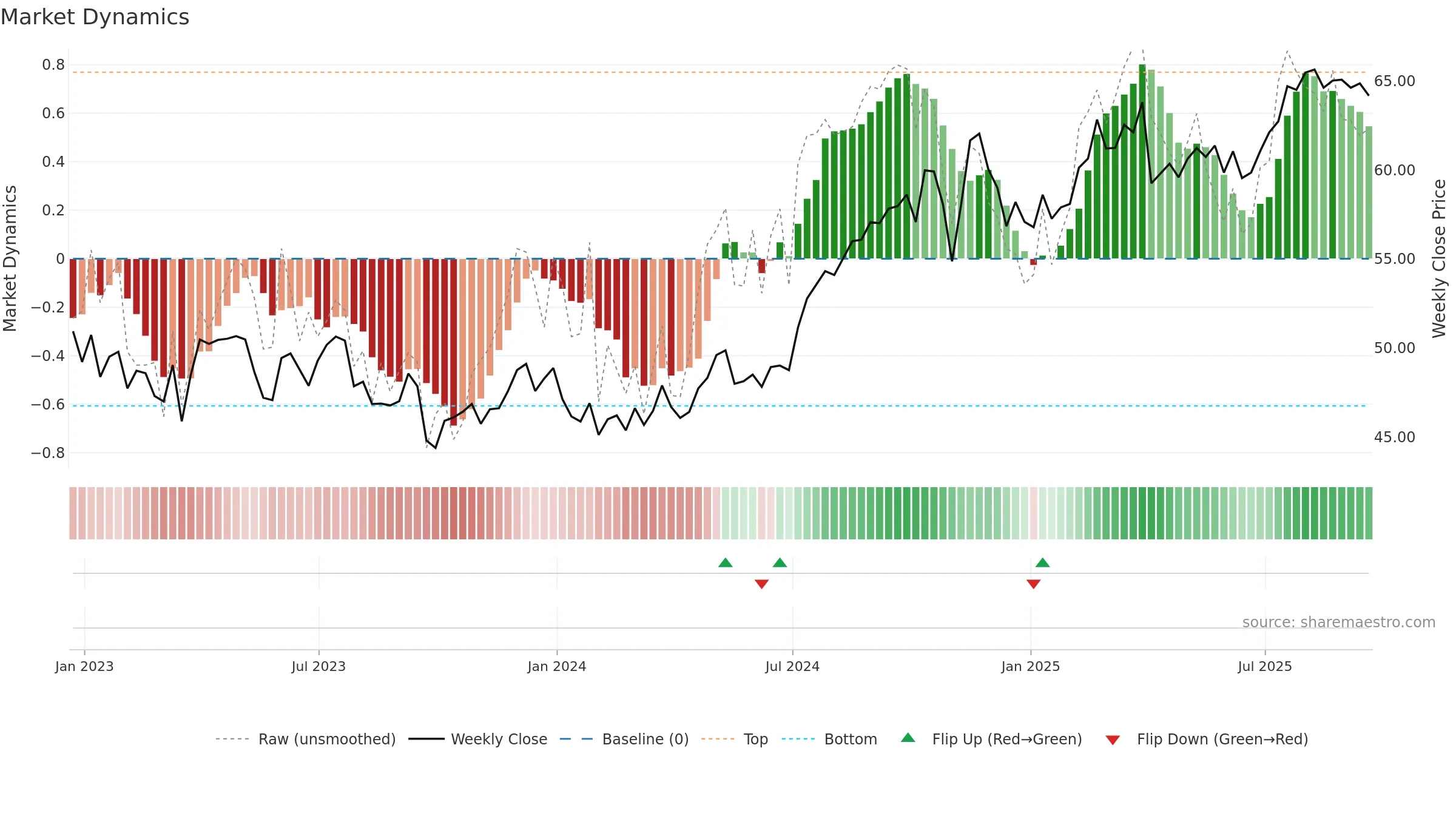Click the vertical Market Dynamics axis title
Image resolution: width=1456 pixels, height=819 pixels.
10,258
